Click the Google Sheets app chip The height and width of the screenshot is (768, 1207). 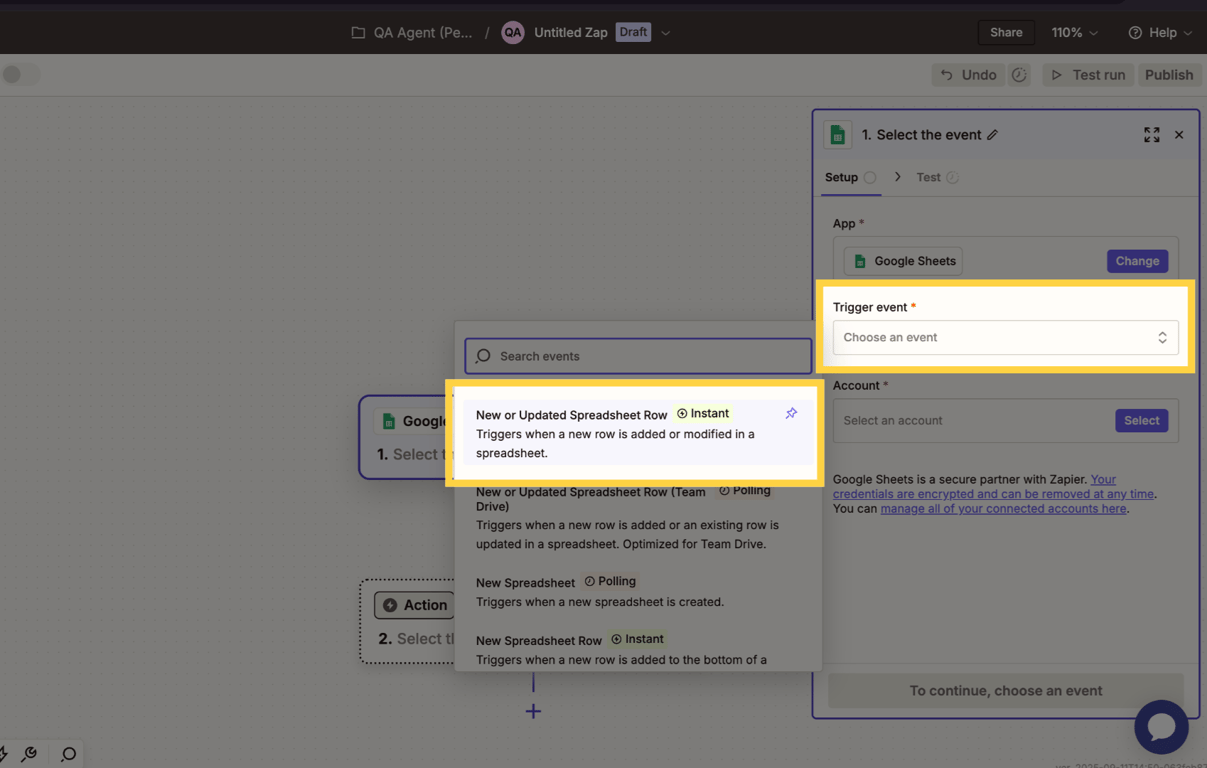pos(903,261)
